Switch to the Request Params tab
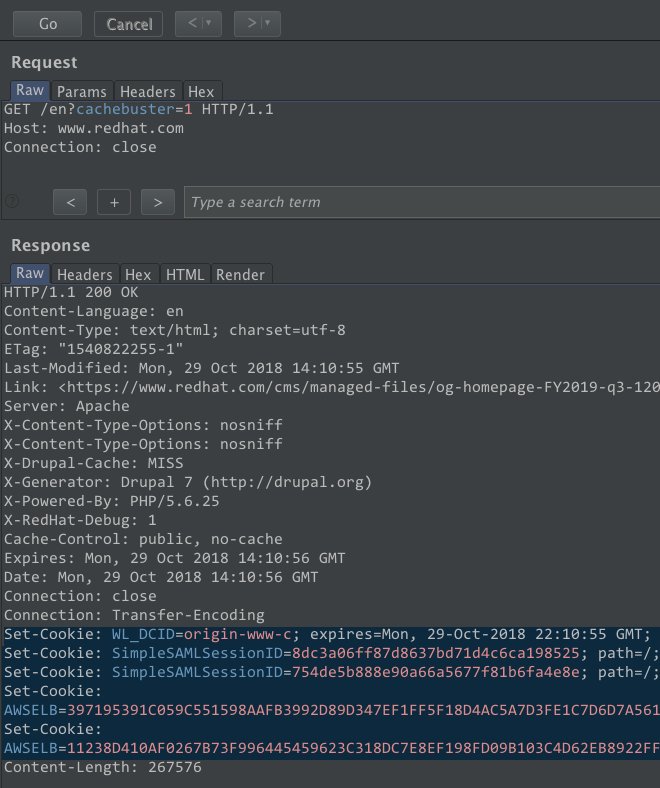Image resolution: width=660 pixels, height=788 pixels. 82,91
